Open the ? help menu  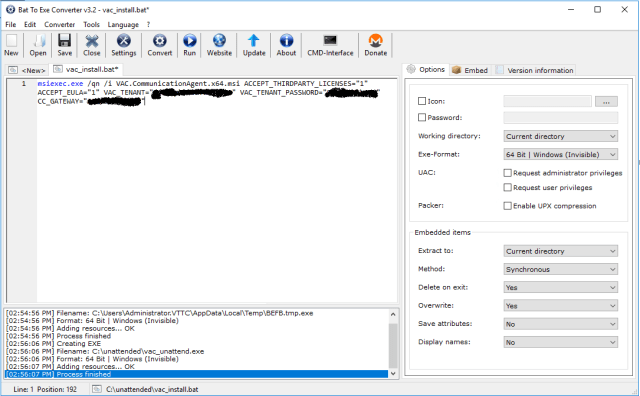149,24
